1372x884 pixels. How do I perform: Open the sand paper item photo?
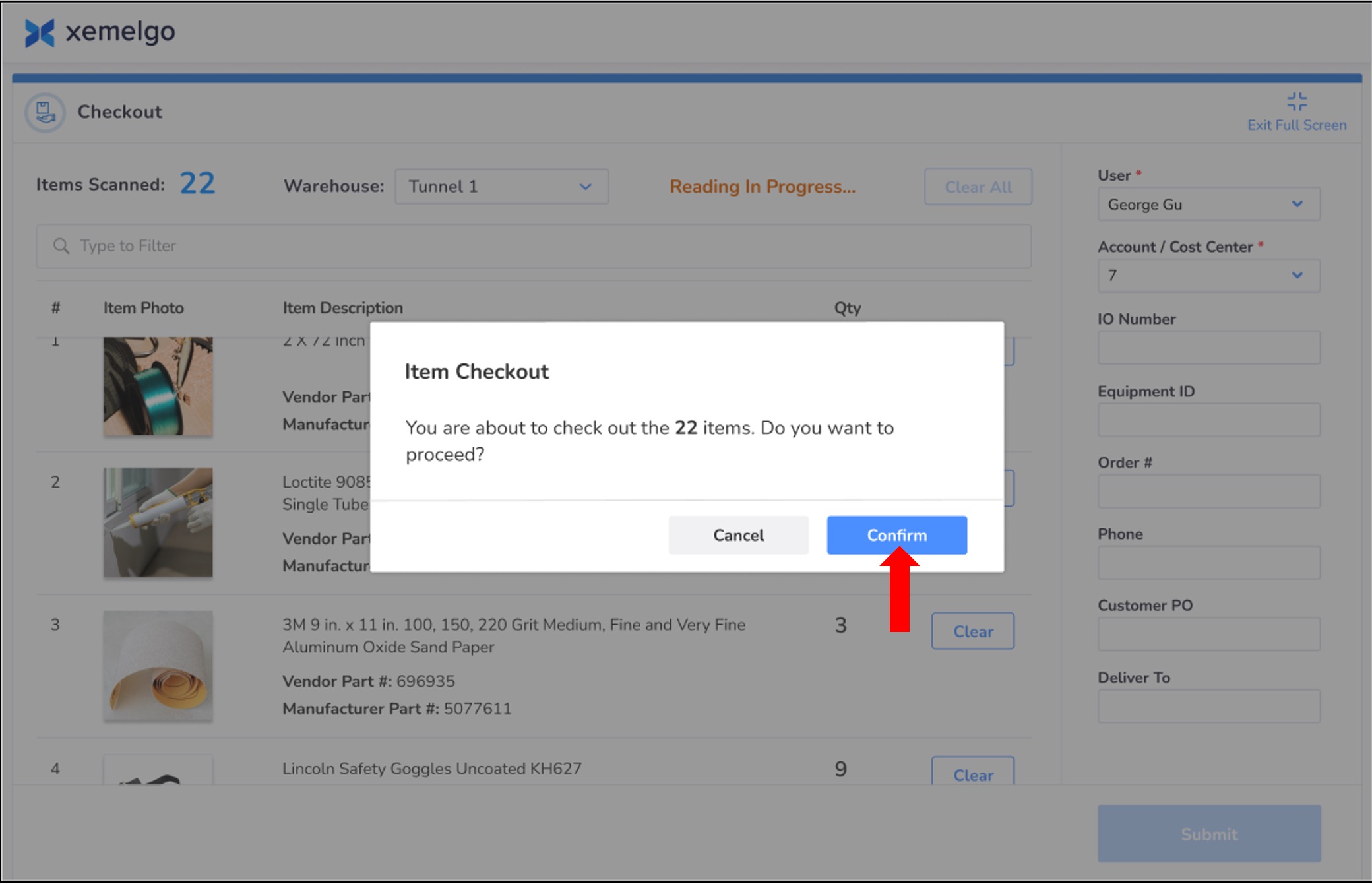(x=158, y=665)
